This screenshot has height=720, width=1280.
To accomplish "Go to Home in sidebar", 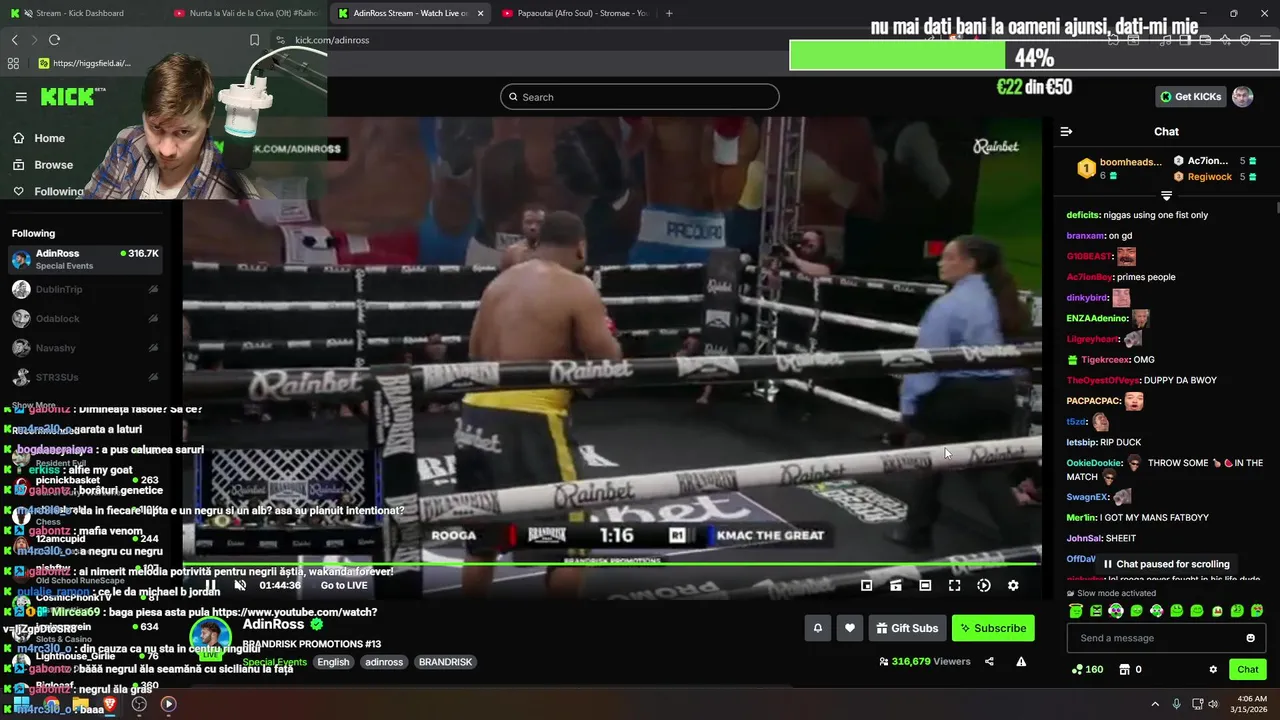I will coord(39,138).
